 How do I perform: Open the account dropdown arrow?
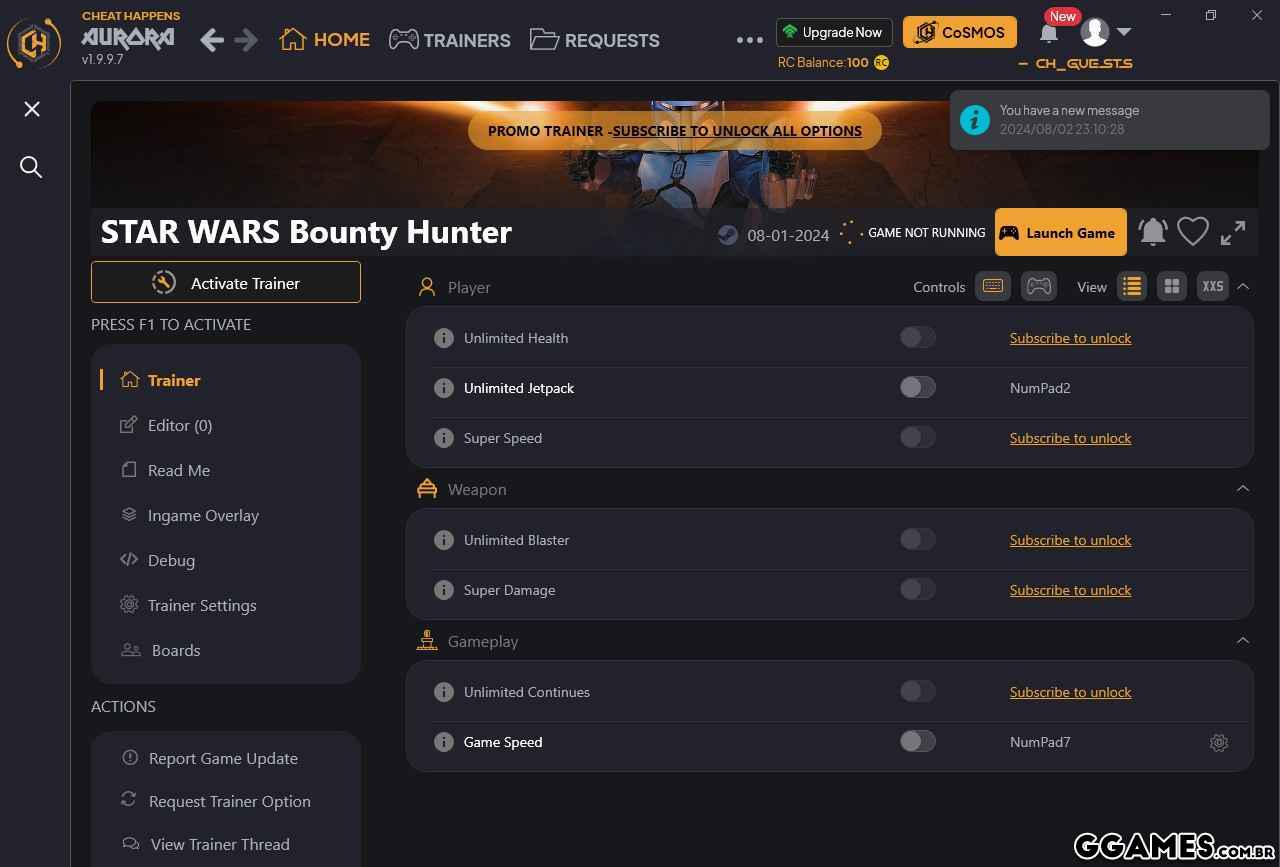[x=1124, y=32]
